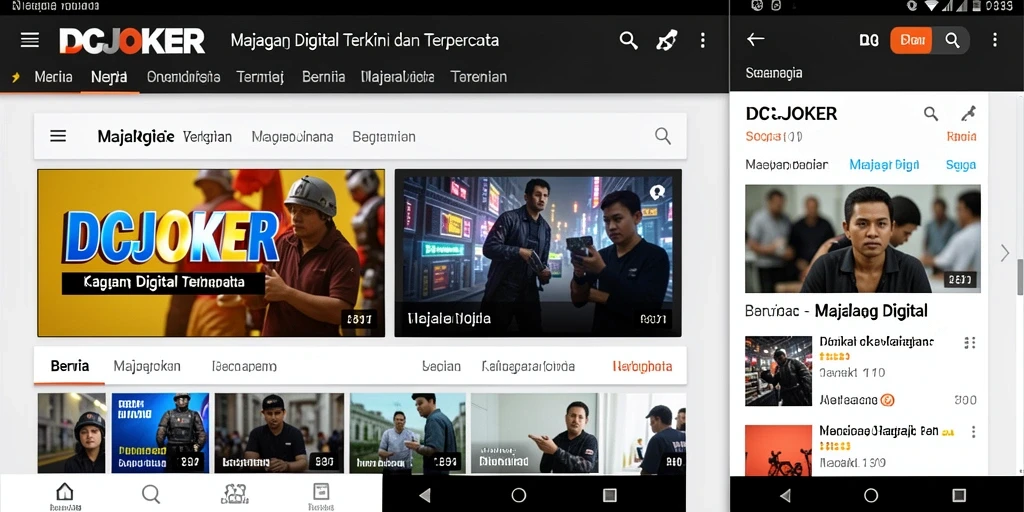Click the pin icon beside the right panel's DCJOKER title

(968, 114)
